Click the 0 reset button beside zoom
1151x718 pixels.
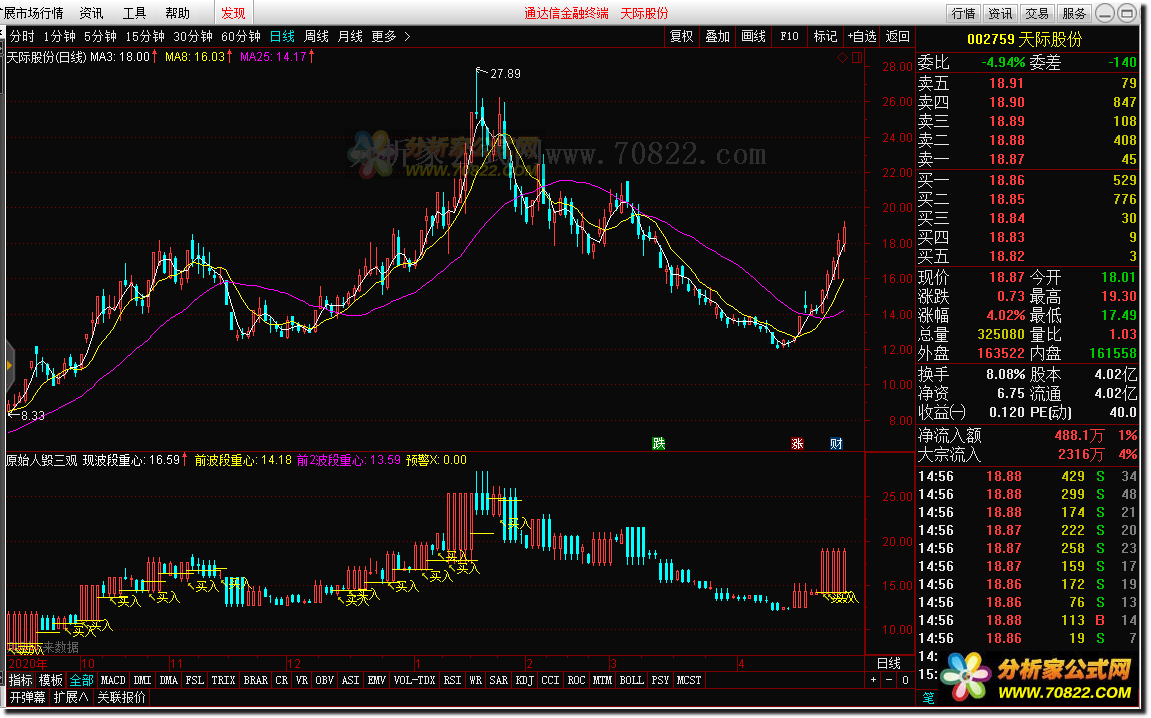click(905, 681)
